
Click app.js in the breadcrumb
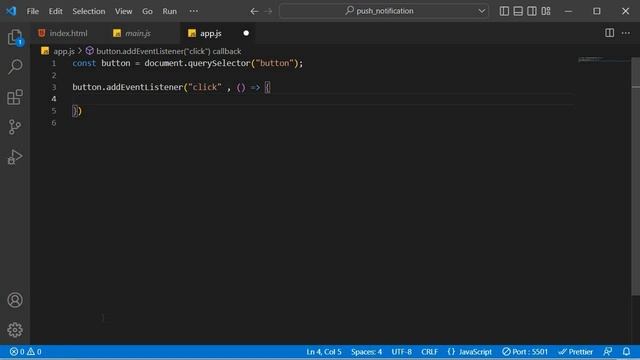64,51
